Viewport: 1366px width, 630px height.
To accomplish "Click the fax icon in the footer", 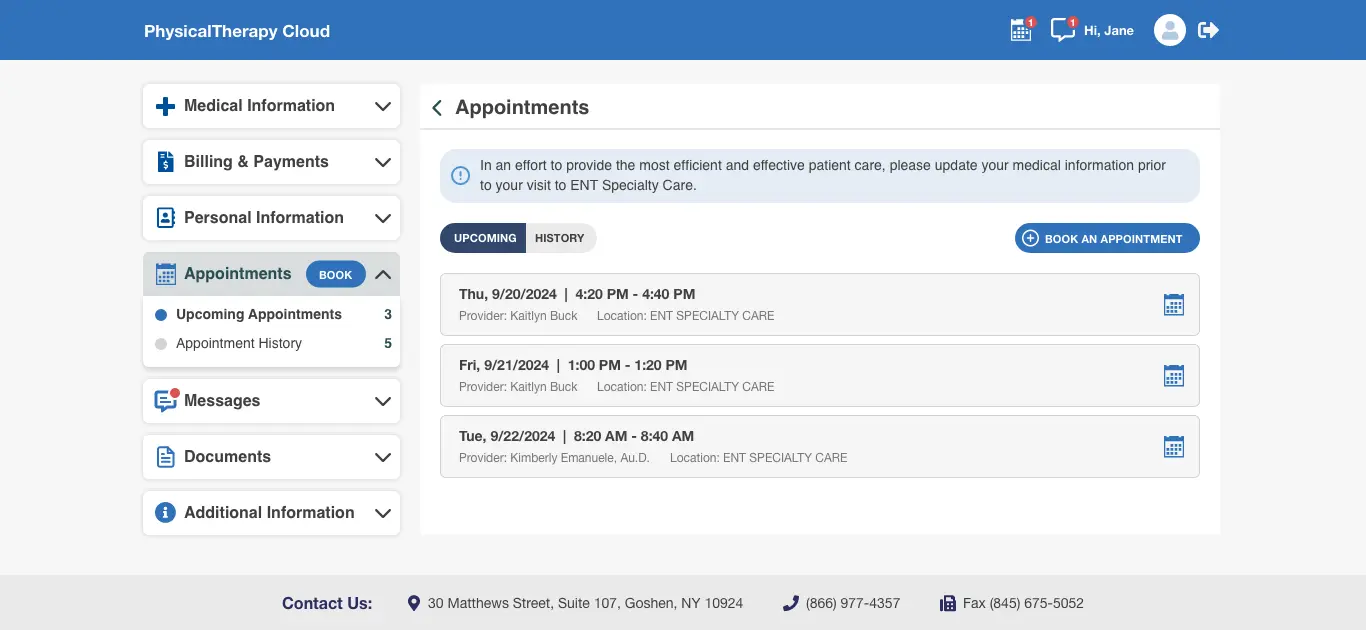I will tap(946, 603).
